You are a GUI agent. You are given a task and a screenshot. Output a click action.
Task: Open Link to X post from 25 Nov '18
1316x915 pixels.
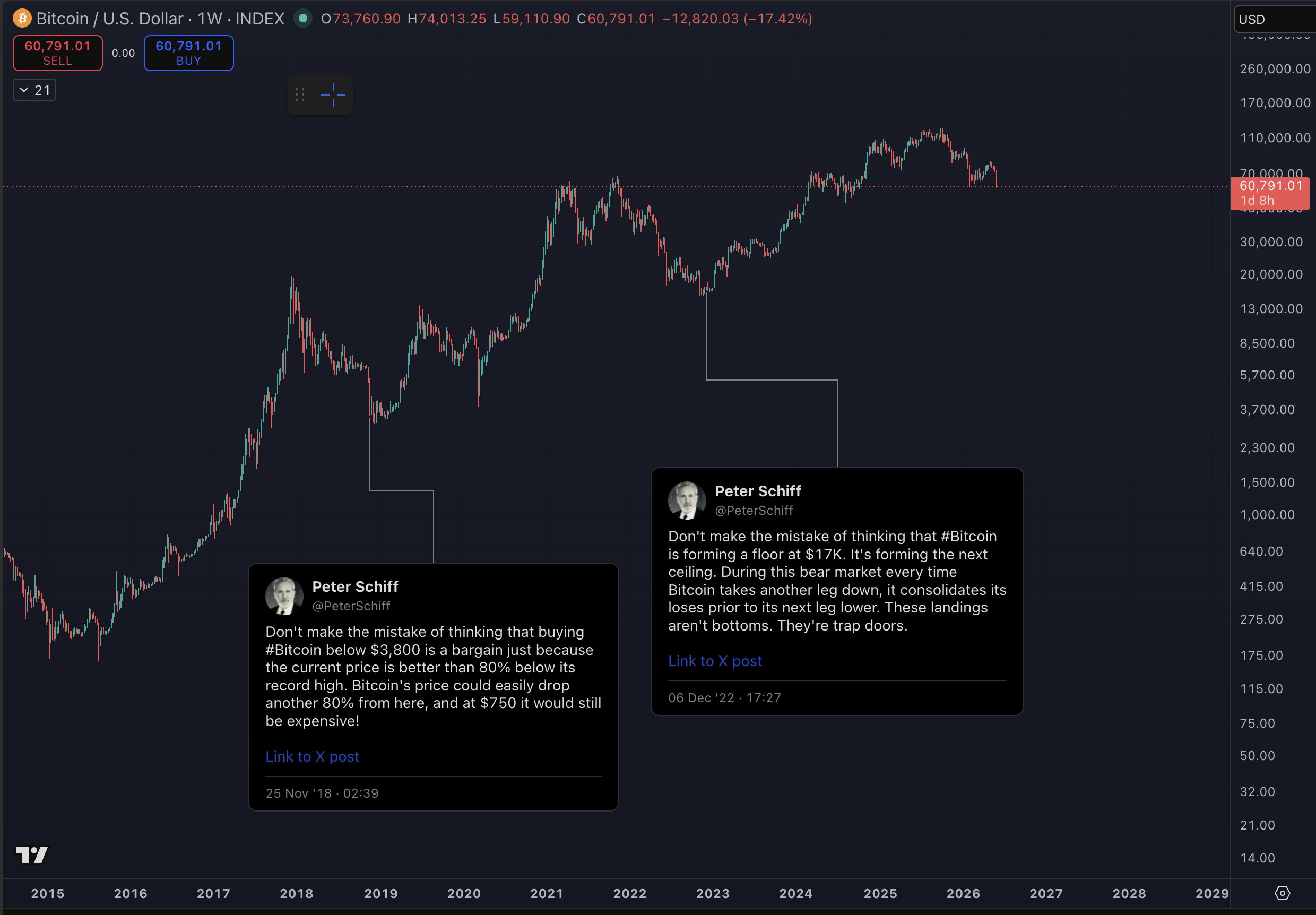click(x=313, y=756)
